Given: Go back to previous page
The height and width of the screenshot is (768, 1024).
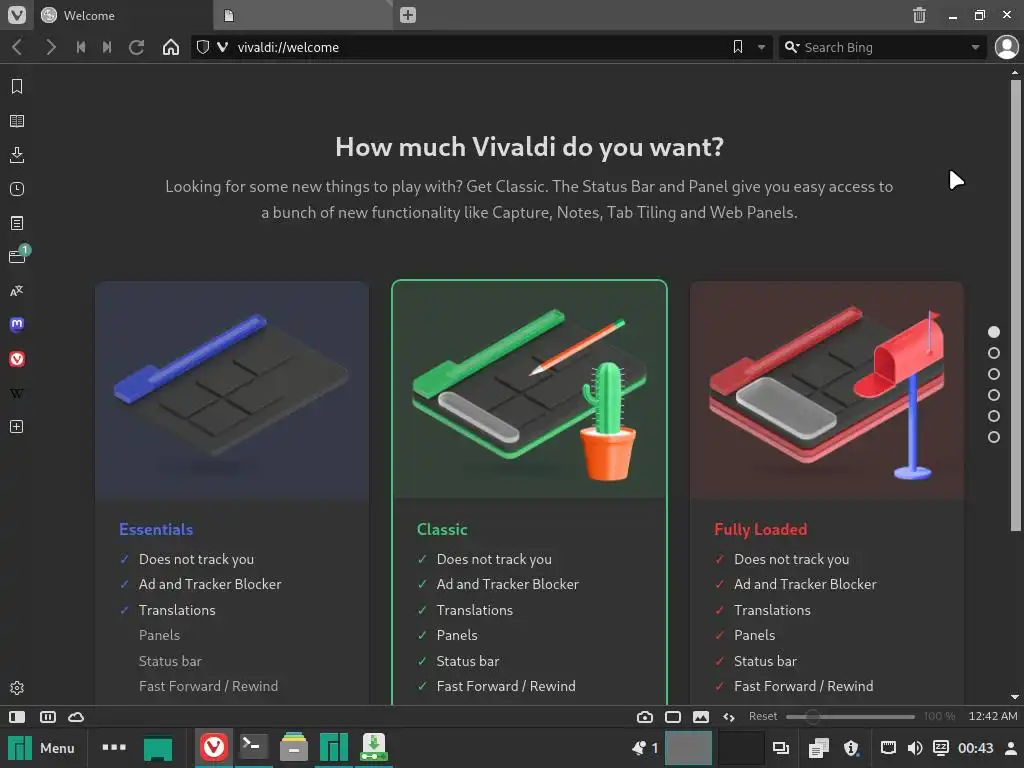Looking at the screenshot, I should click(x=18, y=47).
